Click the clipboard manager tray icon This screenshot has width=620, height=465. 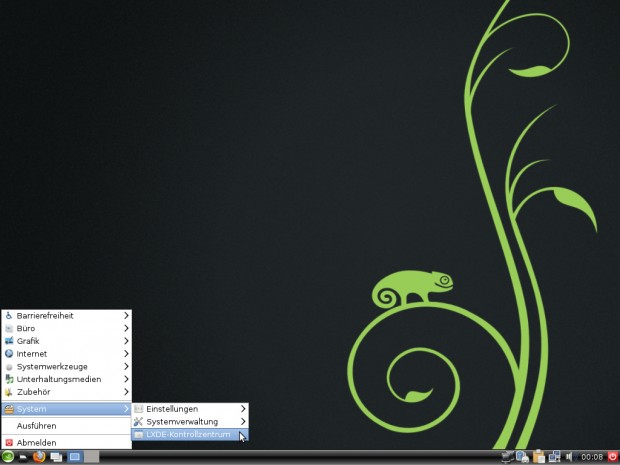click(x=539, y=457)
